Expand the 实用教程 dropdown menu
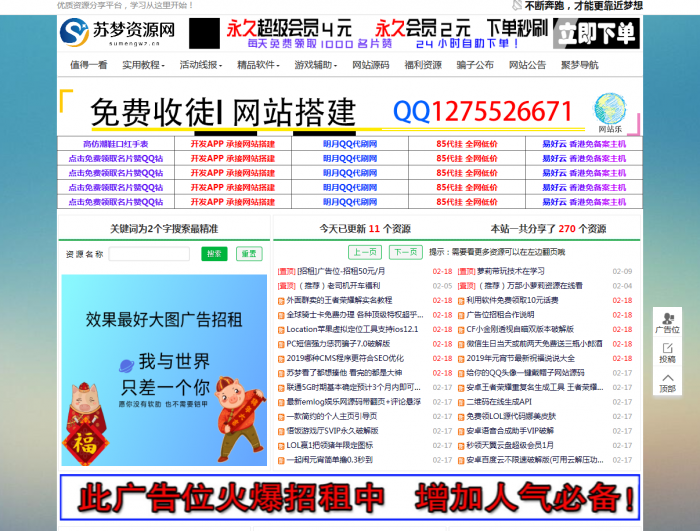Screen dimensions: 700x531 pyautogui.click(x=143, y=65)
